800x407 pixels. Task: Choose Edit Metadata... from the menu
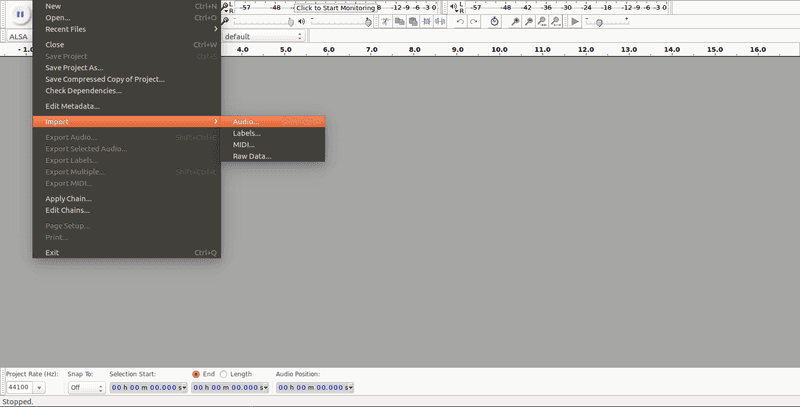coord(72,106)
